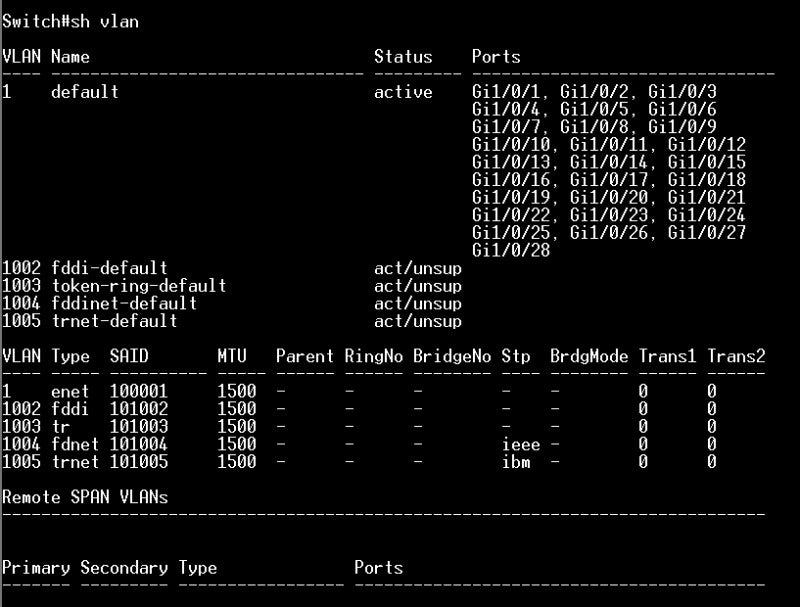
Task: Select VLAN name 'fddinet-default'
Action: click(124, 303)
